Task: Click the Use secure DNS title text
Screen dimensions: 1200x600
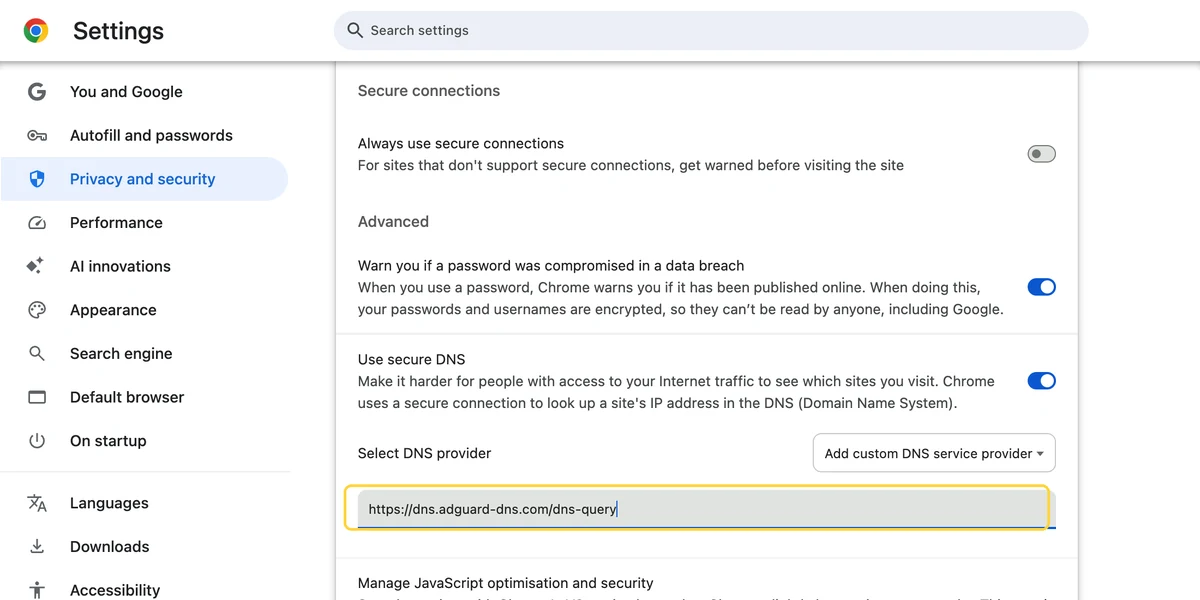Action: point(412,359)
